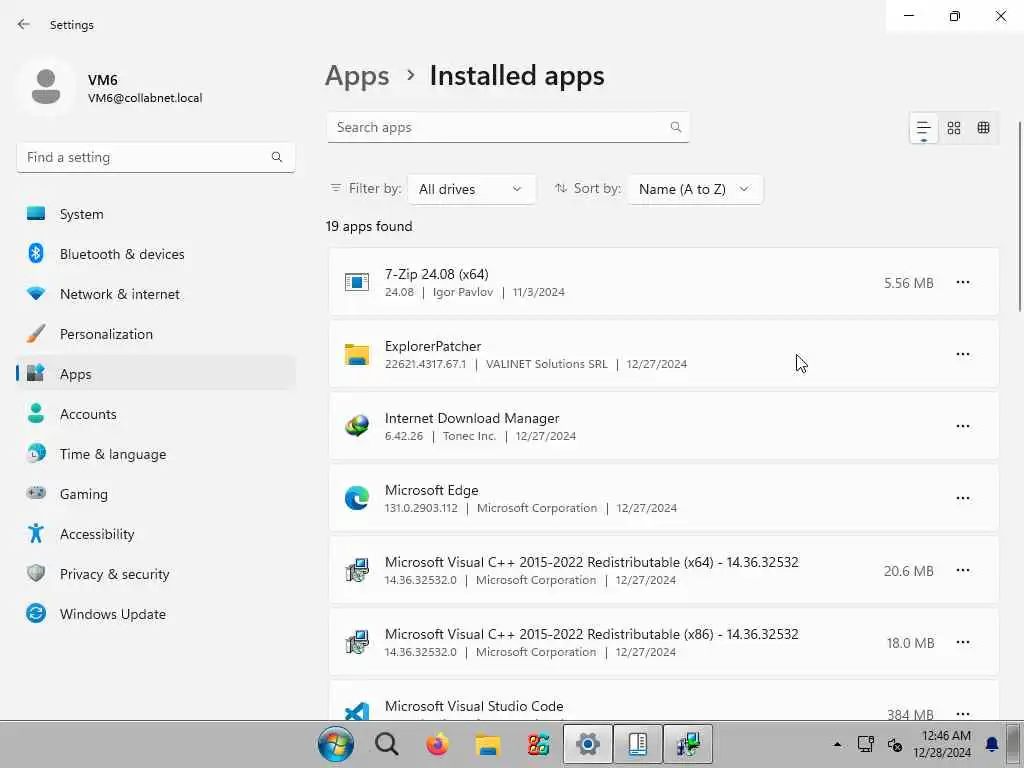This screenshot has width=1024, height=768.
Task: Open Time & language settings
Action: pos(156,454)
